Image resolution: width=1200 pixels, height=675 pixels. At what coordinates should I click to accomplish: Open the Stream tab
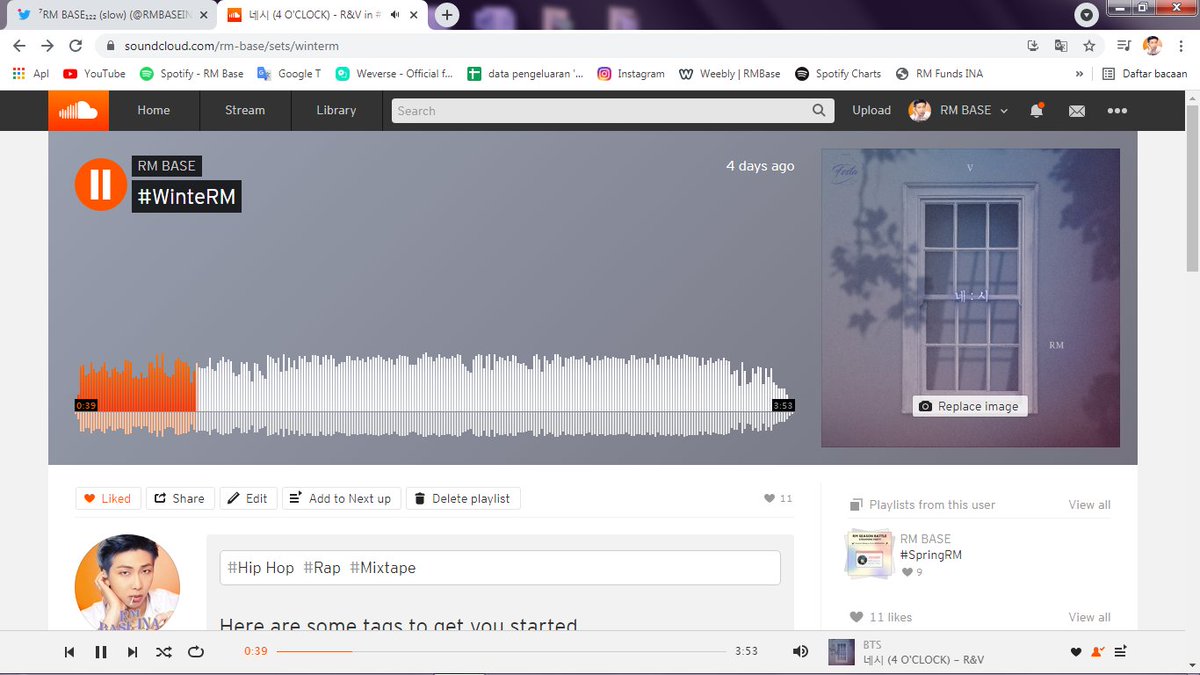click(x=245, y=110)
